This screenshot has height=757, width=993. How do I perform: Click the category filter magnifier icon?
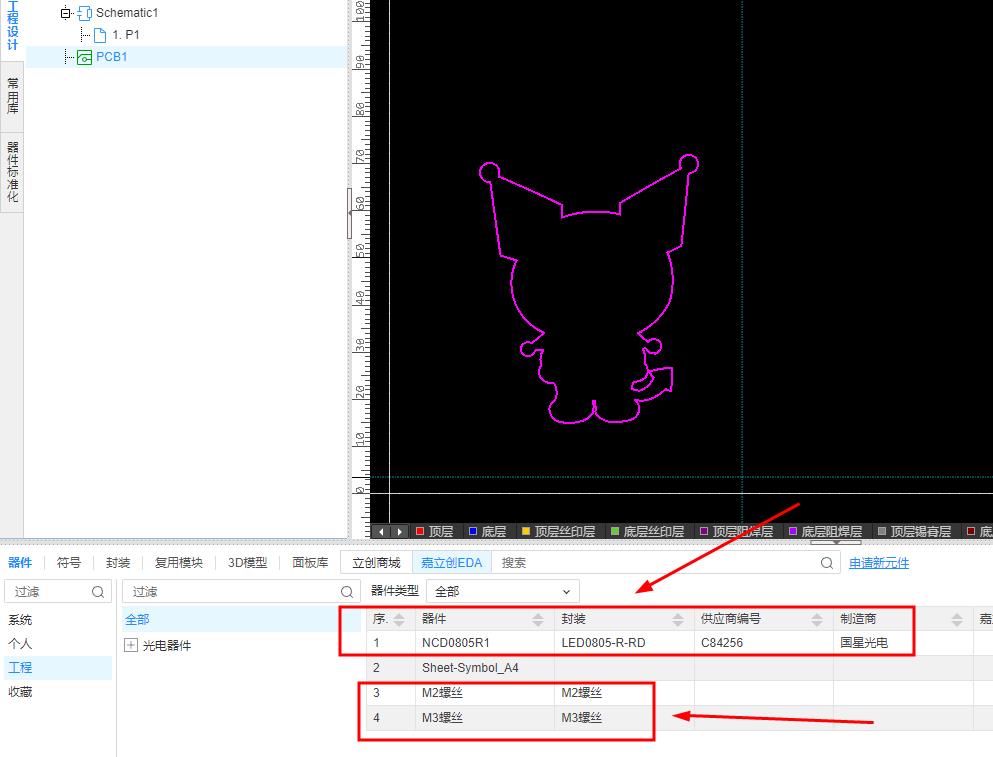click(x=346, y=592)
